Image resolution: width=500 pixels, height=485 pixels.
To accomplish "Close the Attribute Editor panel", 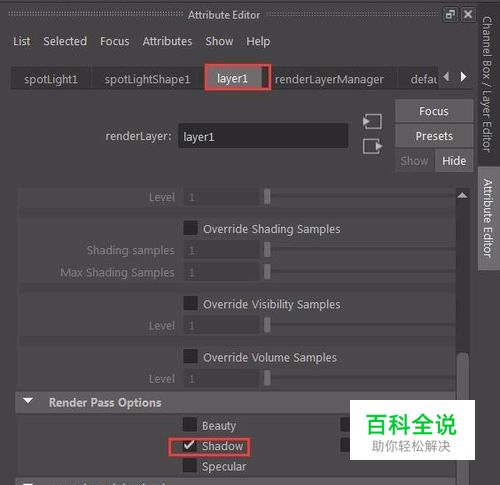I will pos(468,14).
